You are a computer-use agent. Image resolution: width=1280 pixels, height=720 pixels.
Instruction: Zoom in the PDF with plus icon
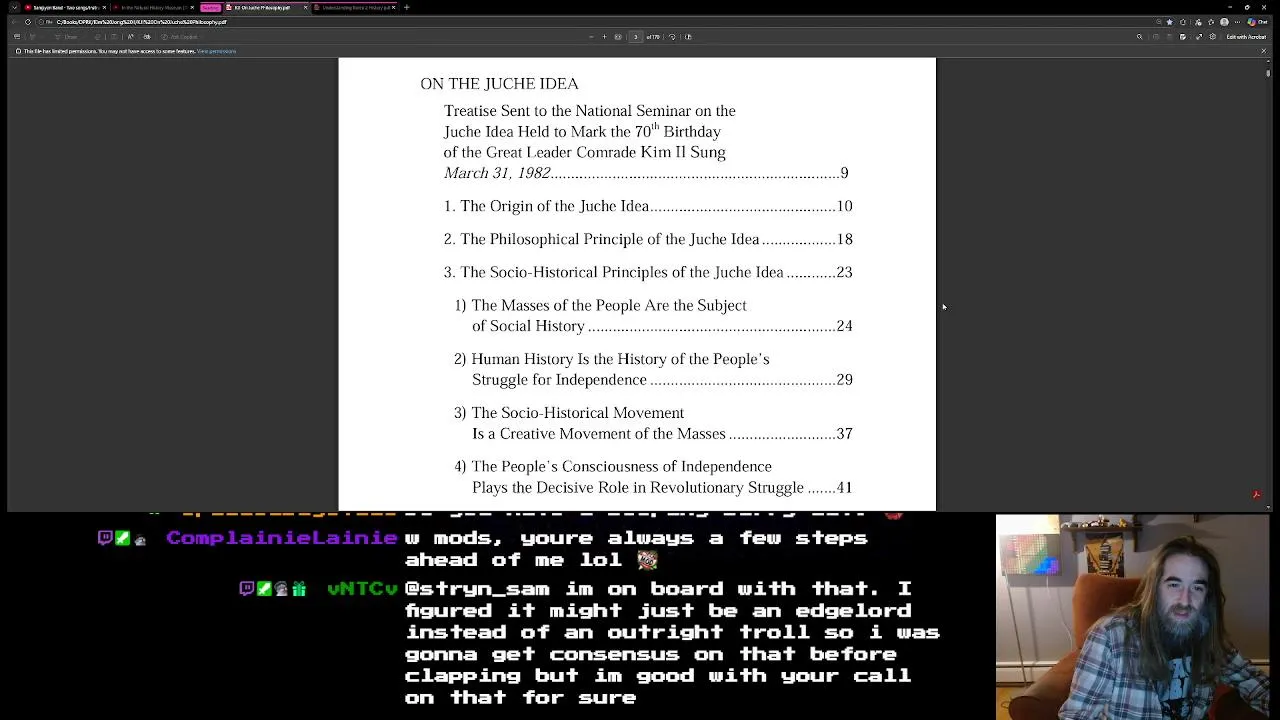tap(604, 37)
